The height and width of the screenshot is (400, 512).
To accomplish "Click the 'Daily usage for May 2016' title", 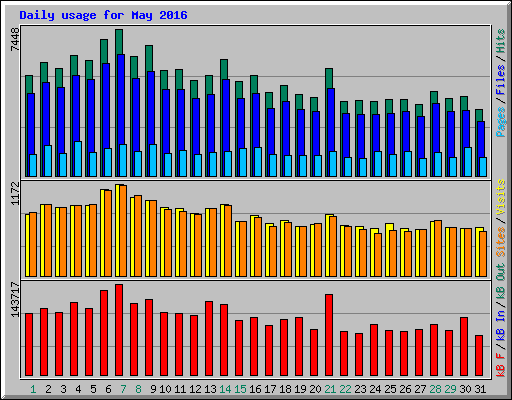I will point(103,15).
